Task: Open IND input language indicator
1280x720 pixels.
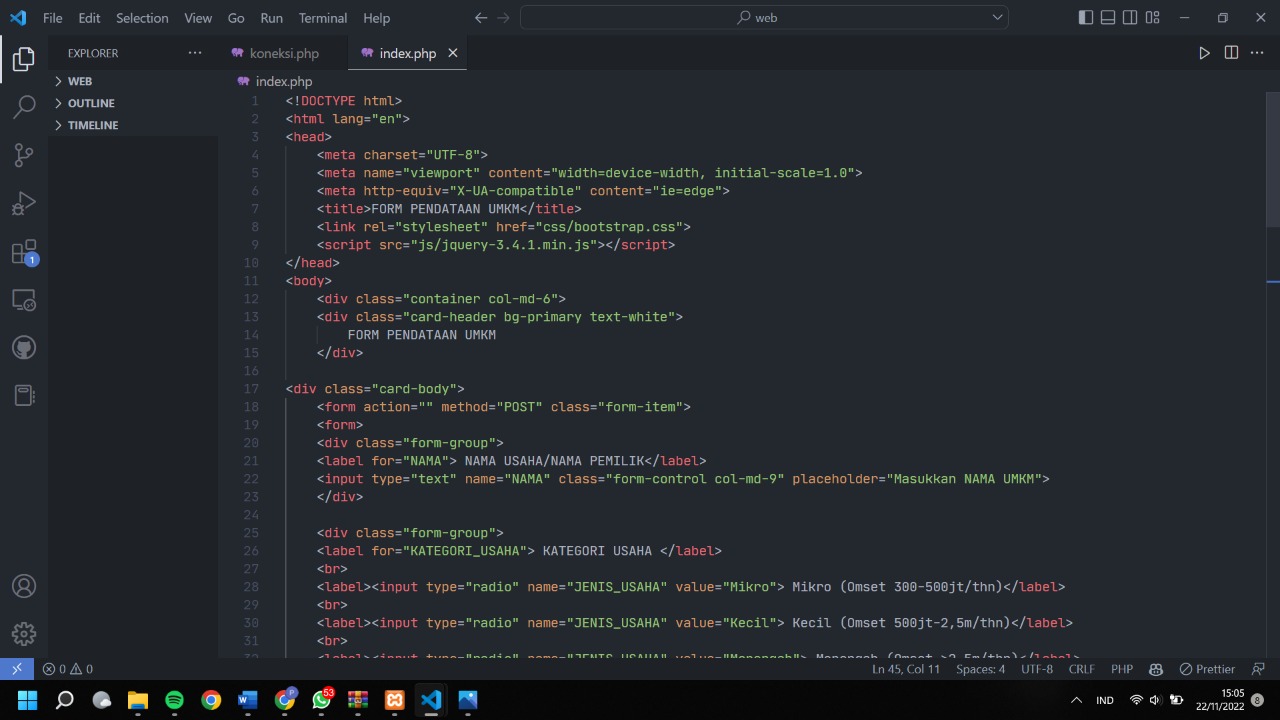Action: 1105,700
